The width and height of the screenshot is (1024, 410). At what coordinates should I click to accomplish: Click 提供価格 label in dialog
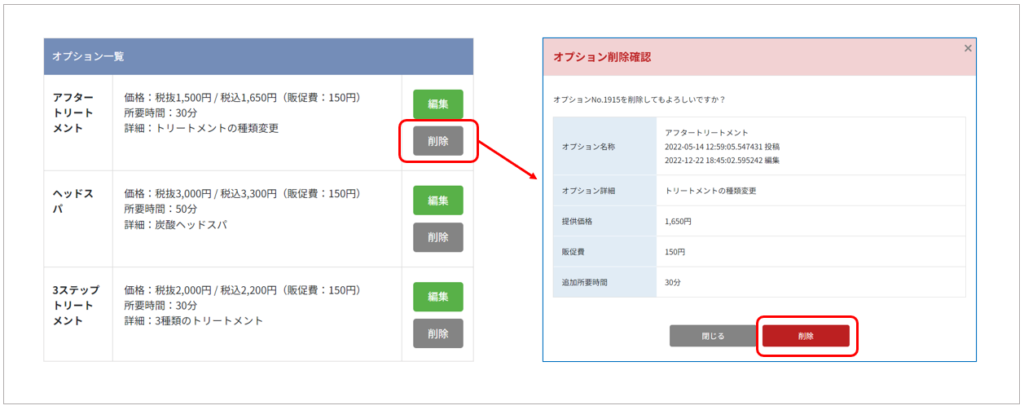point(577,221)
